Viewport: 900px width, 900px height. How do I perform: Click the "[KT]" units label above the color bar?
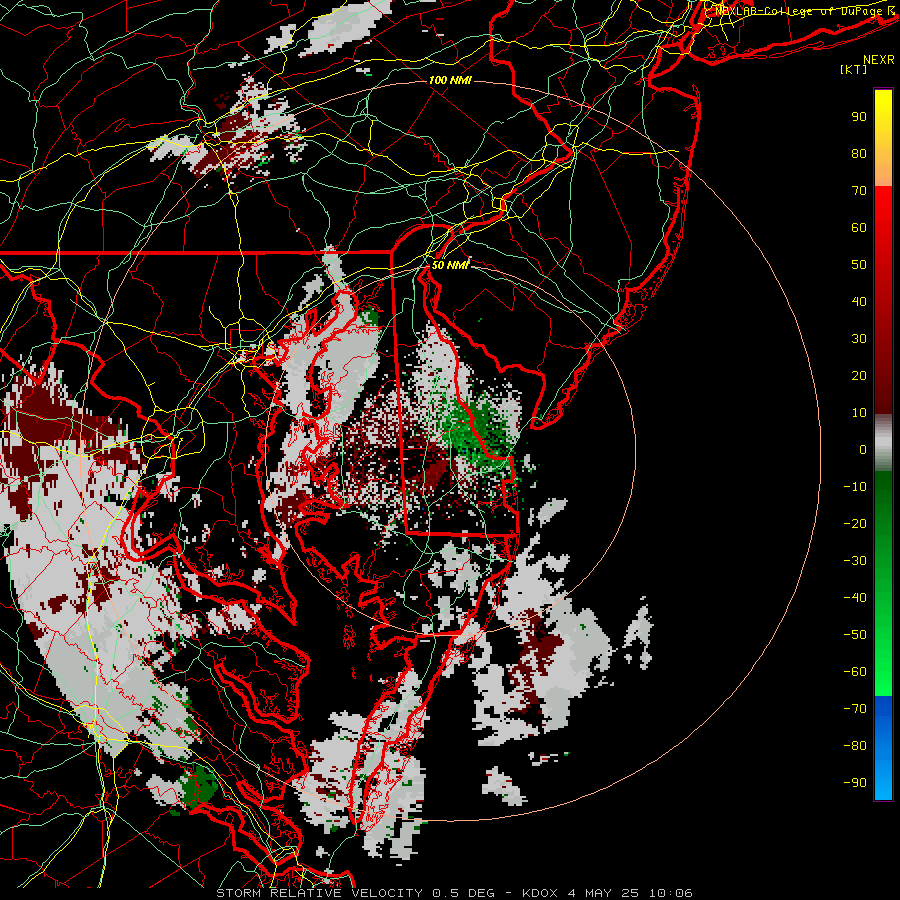pyautogui.click(x=854, y=69)
